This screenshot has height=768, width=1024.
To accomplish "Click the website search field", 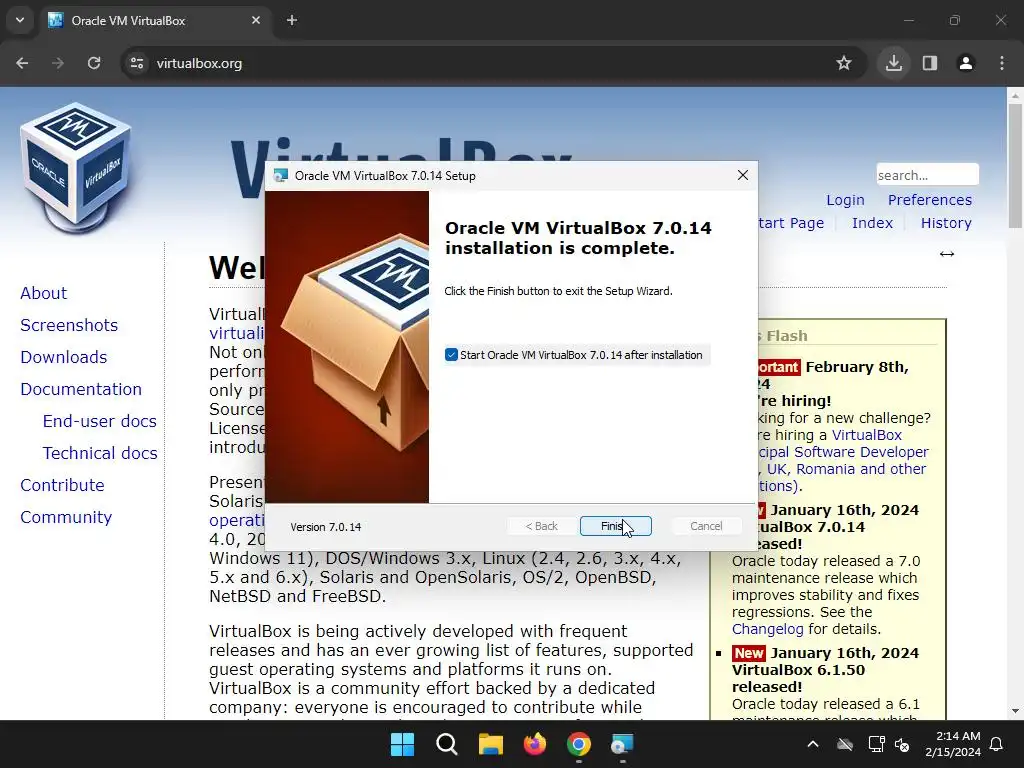I will (x=927, y=175).
